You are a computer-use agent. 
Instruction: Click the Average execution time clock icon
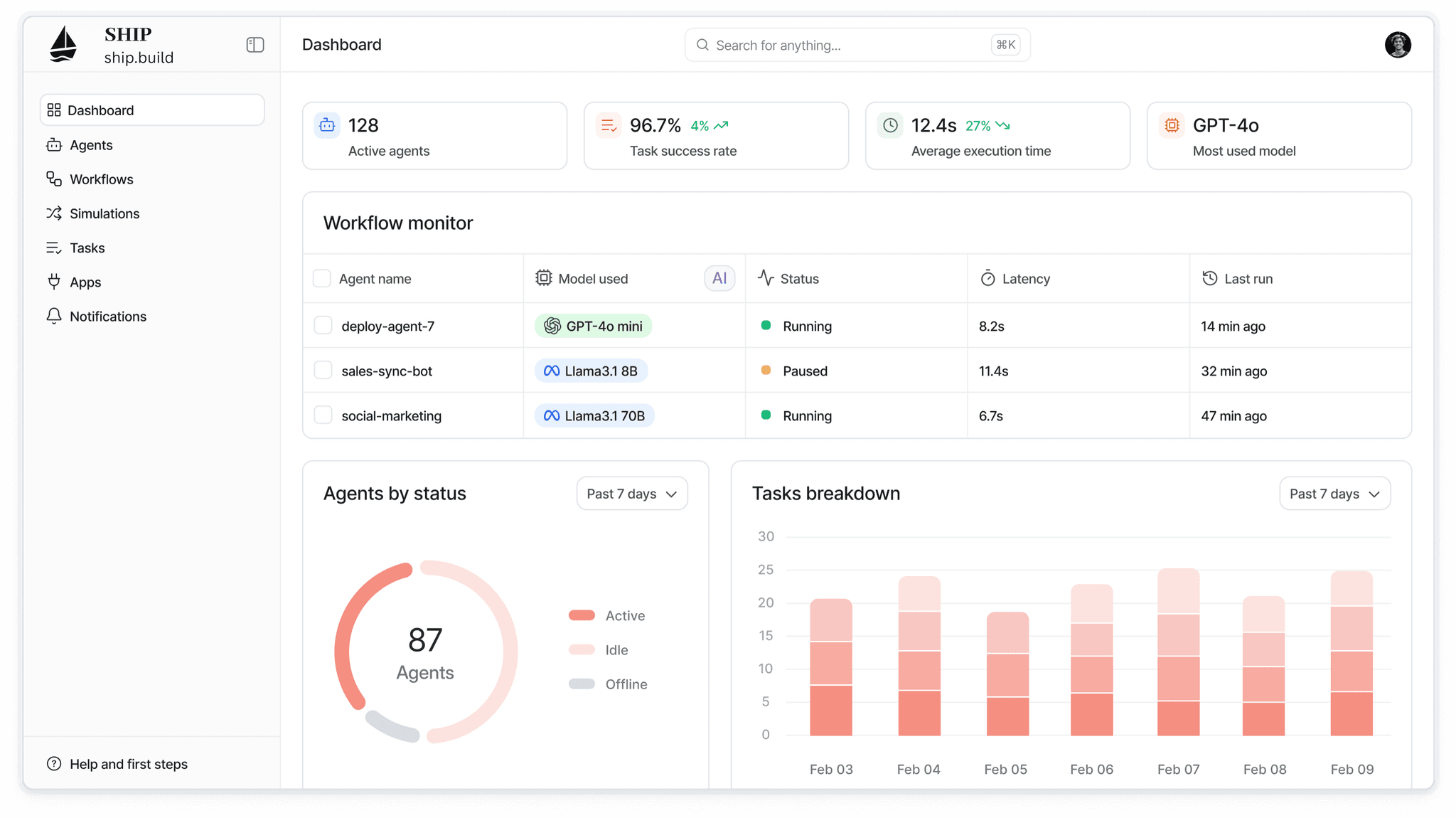890,125
